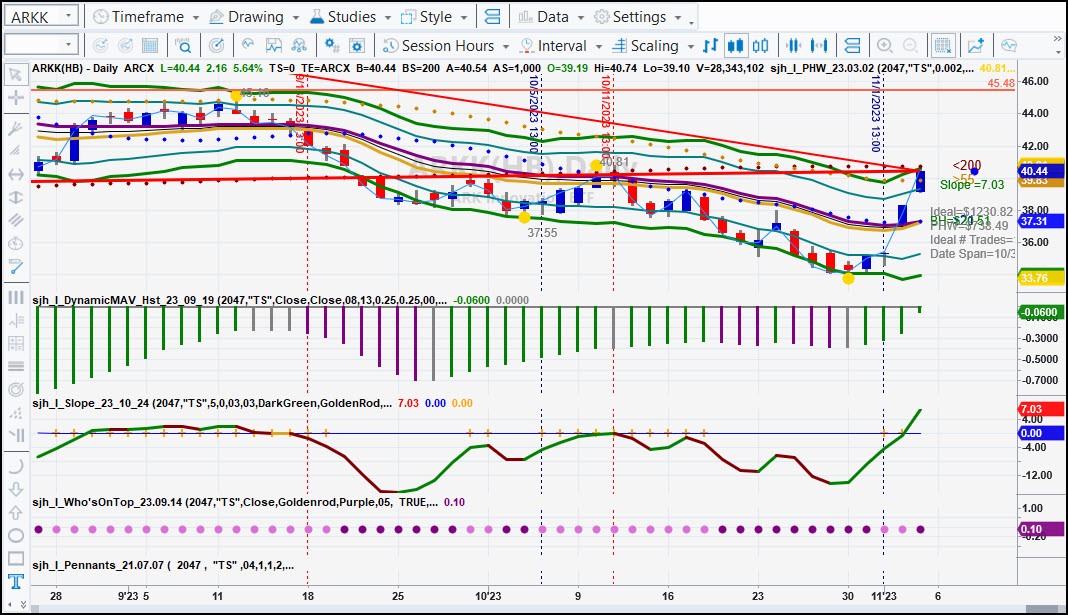Toggle the stacked panes icon after spacing tools

(852, 46)
